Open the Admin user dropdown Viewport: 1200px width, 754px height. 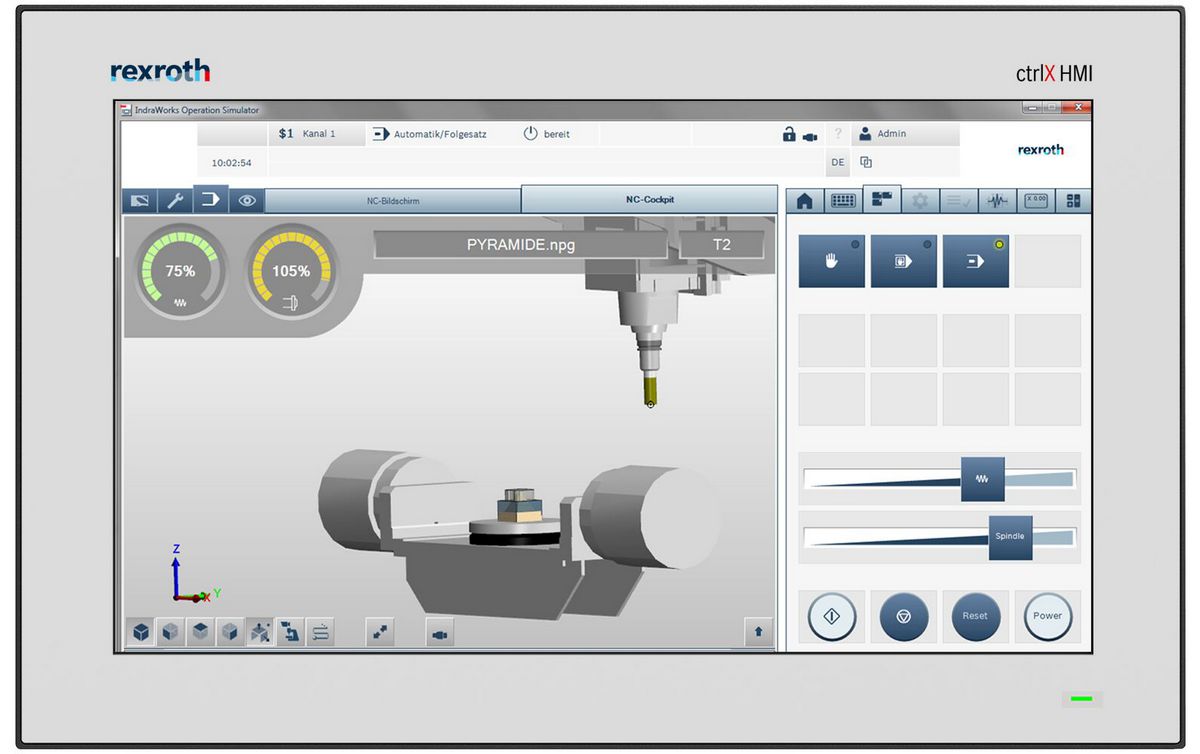point(891,134)
